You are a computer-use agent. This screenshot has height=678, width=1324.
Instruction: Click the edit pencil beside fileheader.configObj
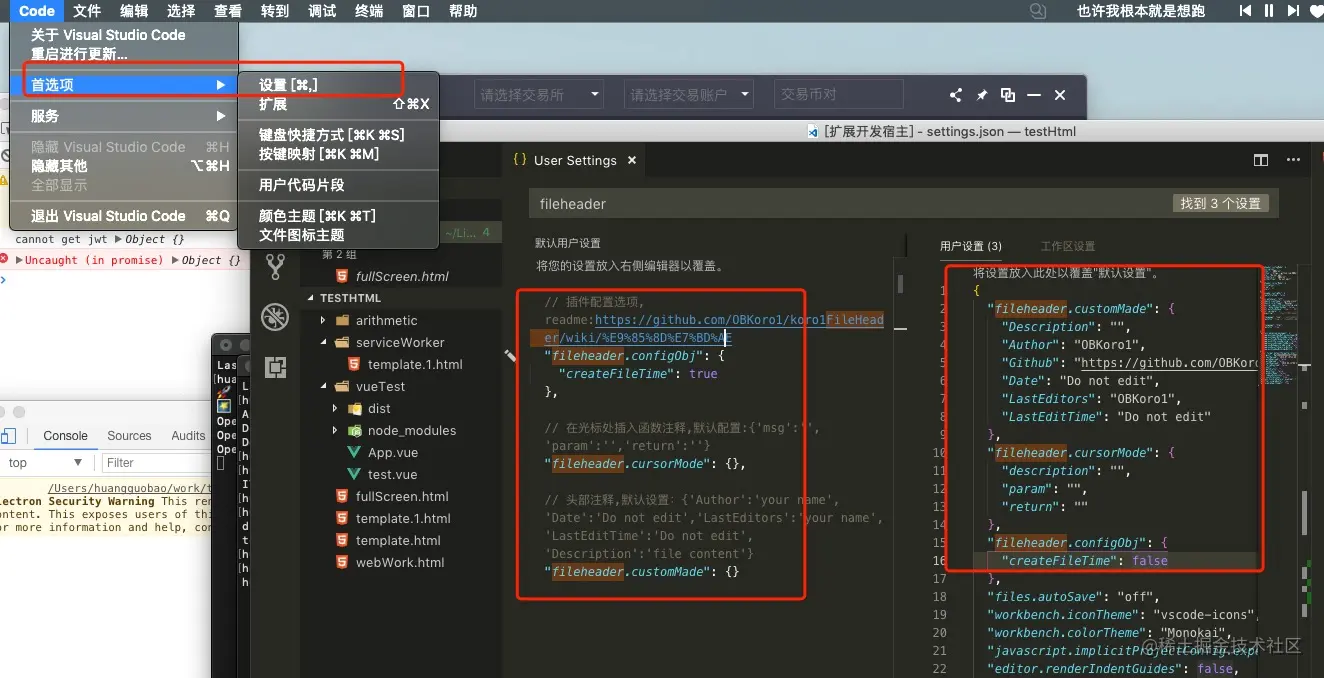[x=511, y=354]
